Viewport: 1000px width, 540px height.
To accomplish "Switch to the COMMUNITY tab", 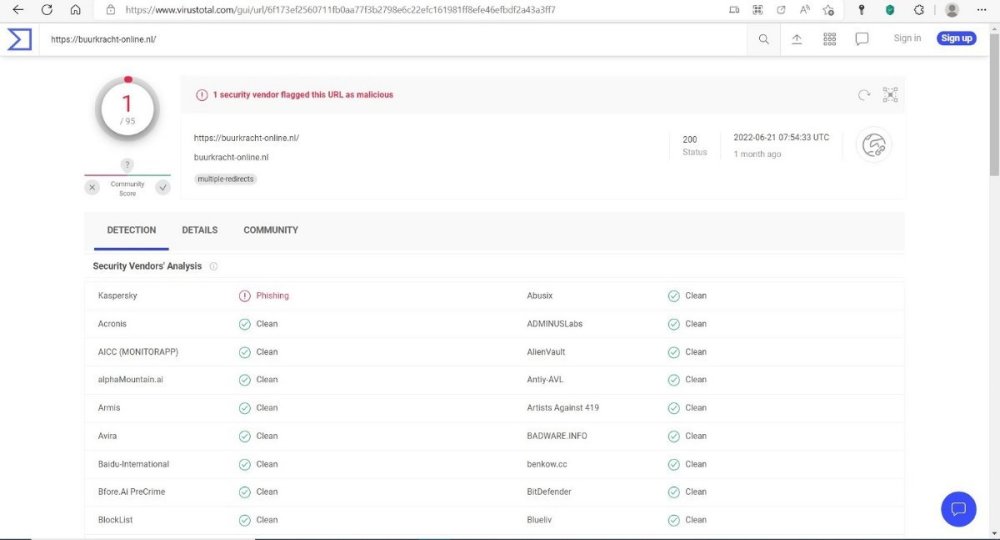I will pos(270,230).
